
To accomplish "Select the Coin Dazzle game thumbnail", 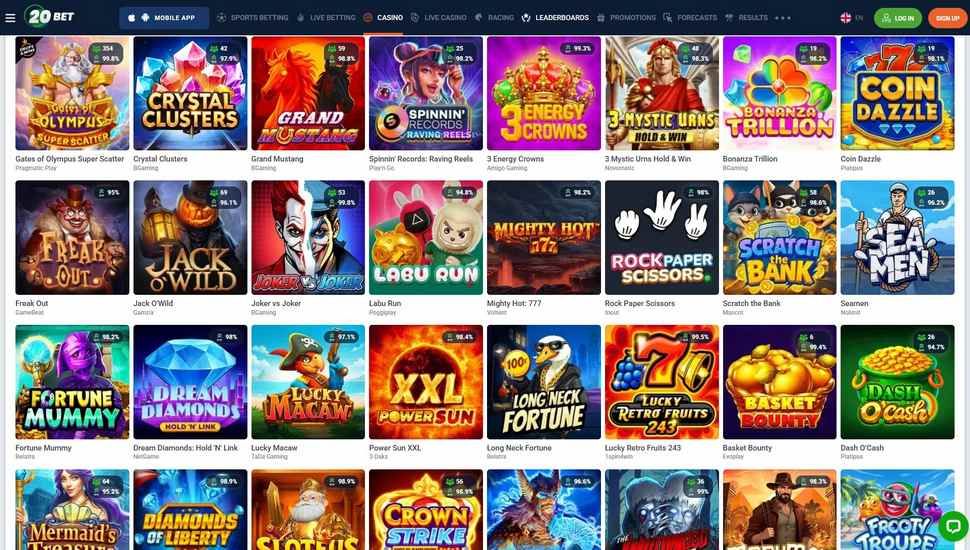I will tap(897, 93).
